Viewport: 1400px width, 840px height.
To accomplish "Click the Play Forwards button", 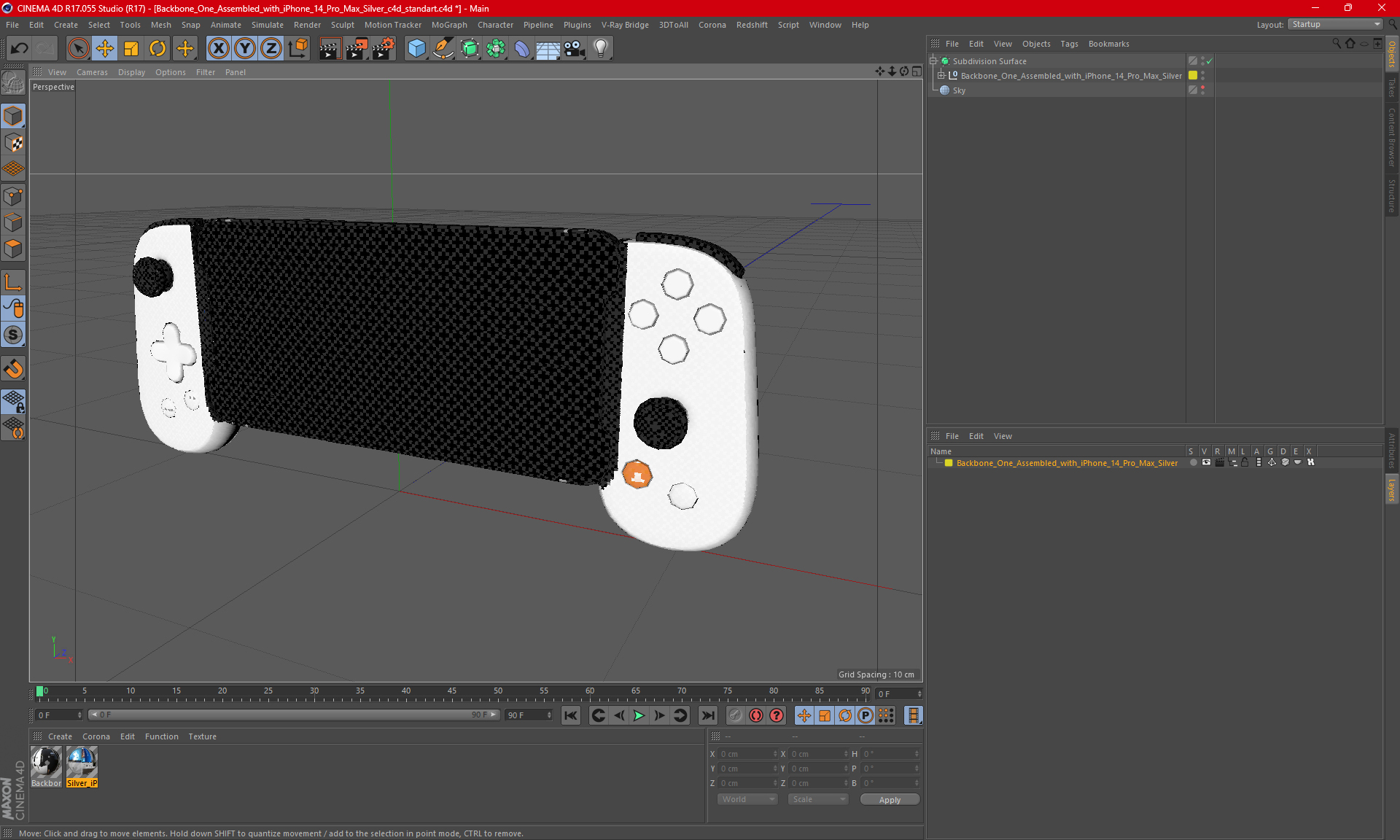I will (639, 715).
